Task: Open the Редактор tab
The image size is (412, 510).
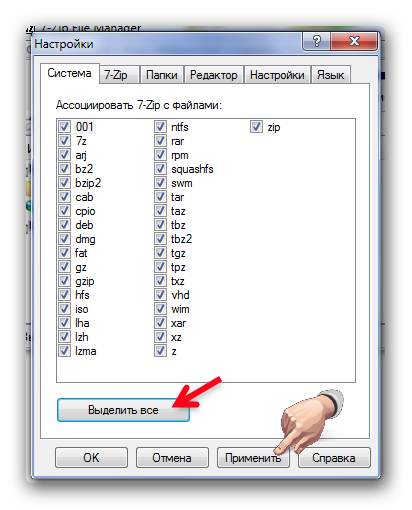Action: (x=214, y=75)
